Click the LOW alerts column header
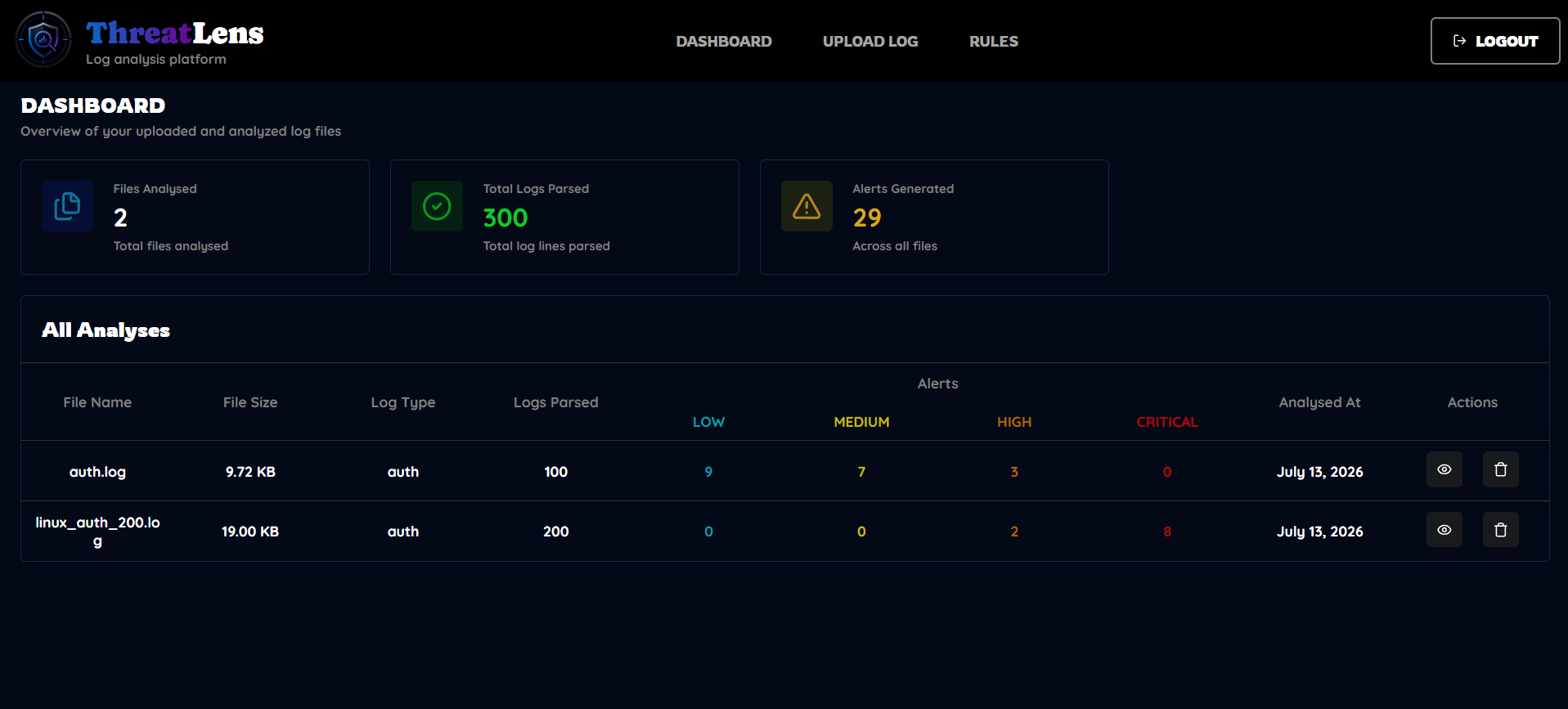 (708, 422)
